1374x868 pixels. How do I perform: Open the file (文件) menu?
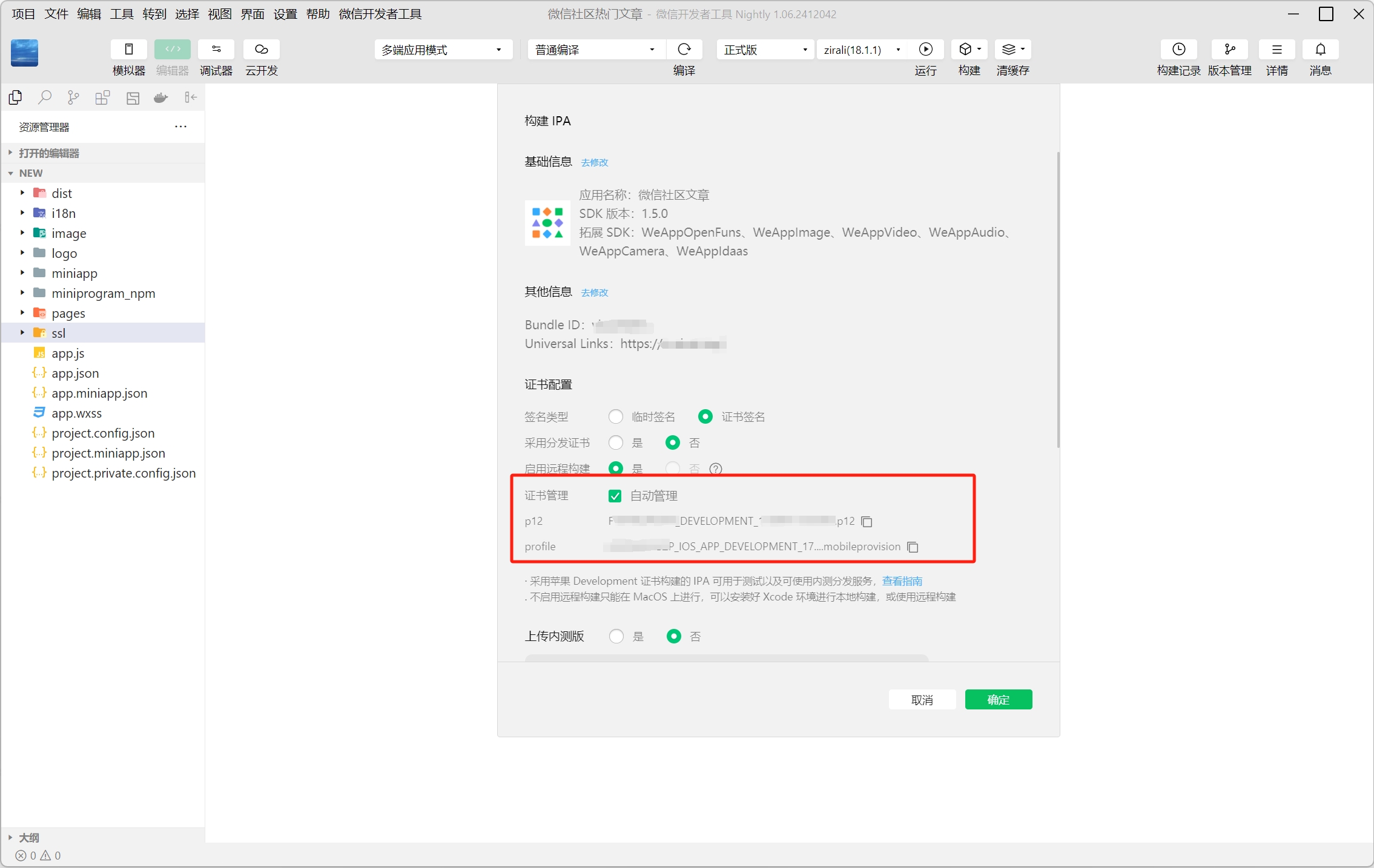56,14
